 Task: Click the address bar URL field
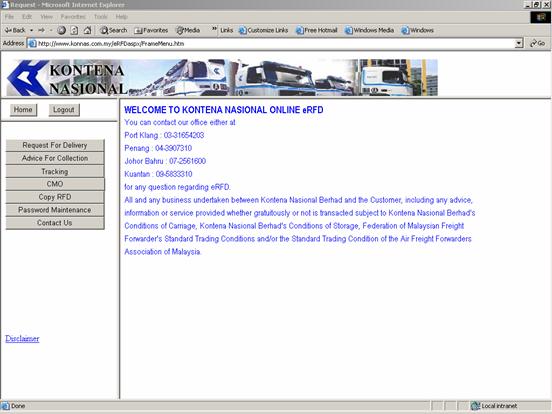coord(271,44)
